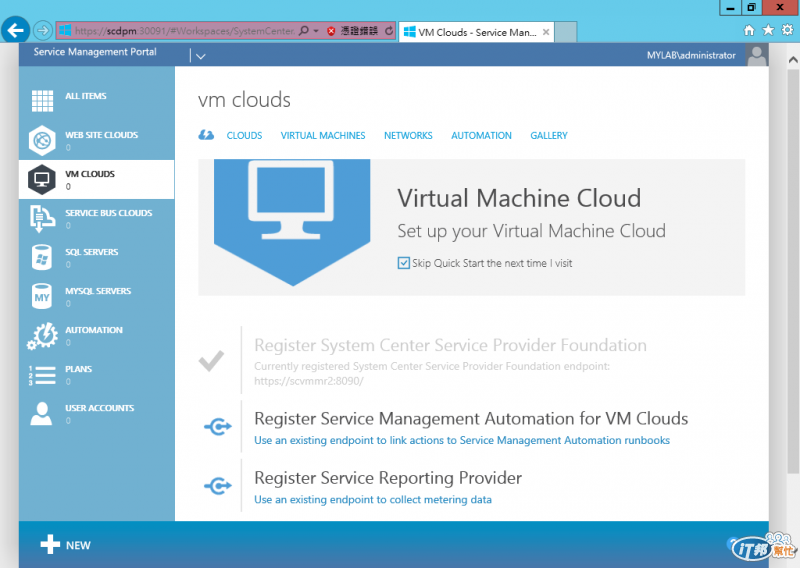Click the plus icon next to NEW

click(50, 545)
